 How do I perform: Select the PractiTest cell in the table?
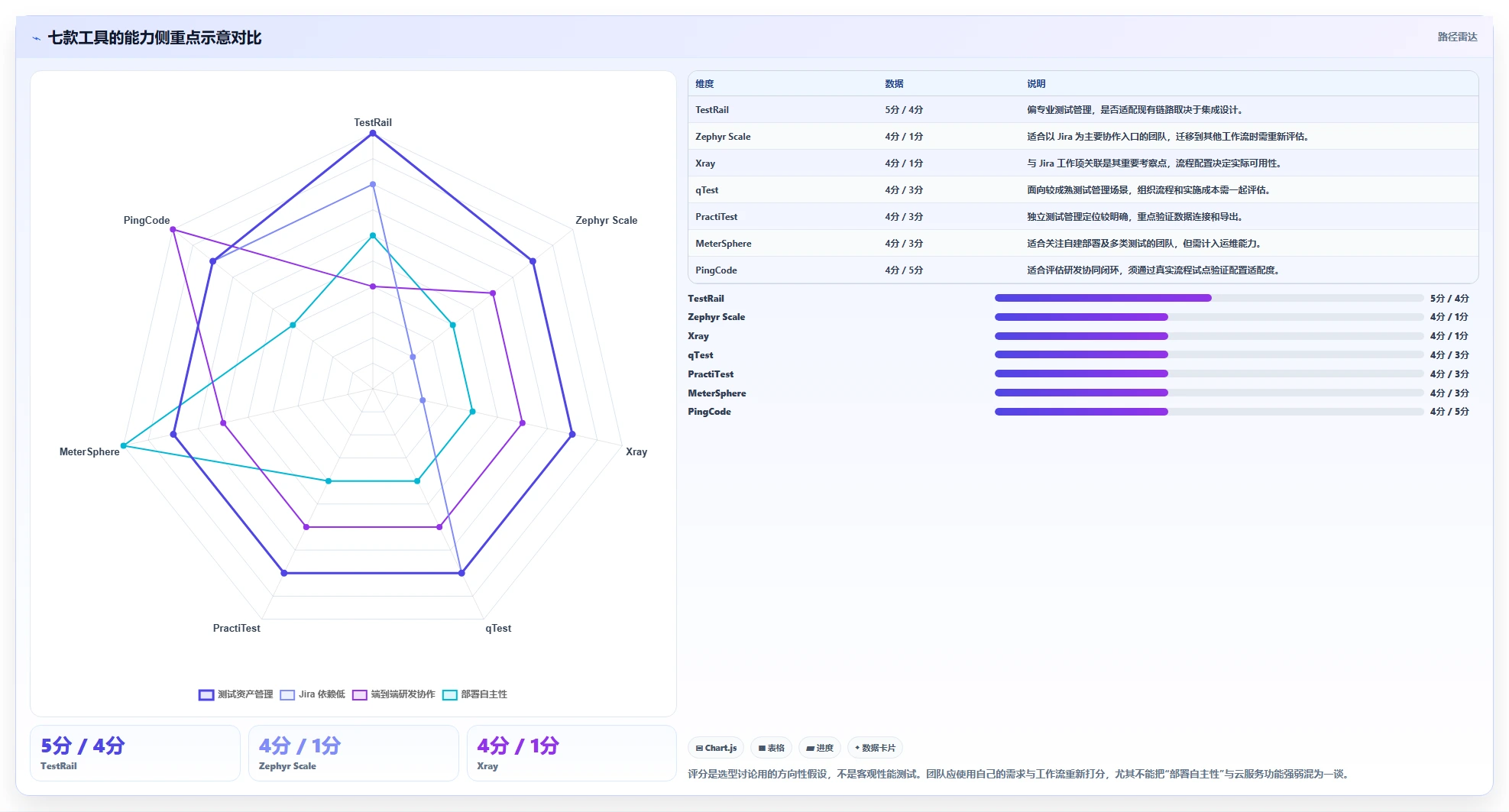(717, 217)
